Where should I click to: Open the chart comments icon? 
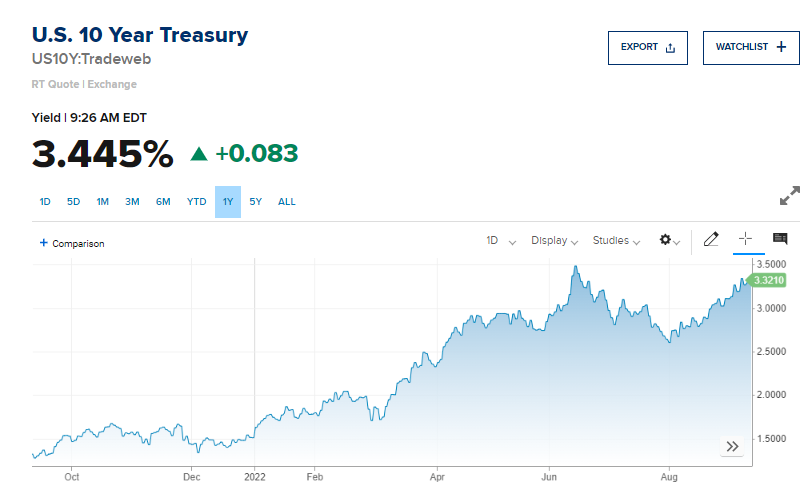[x=780, y=239]
